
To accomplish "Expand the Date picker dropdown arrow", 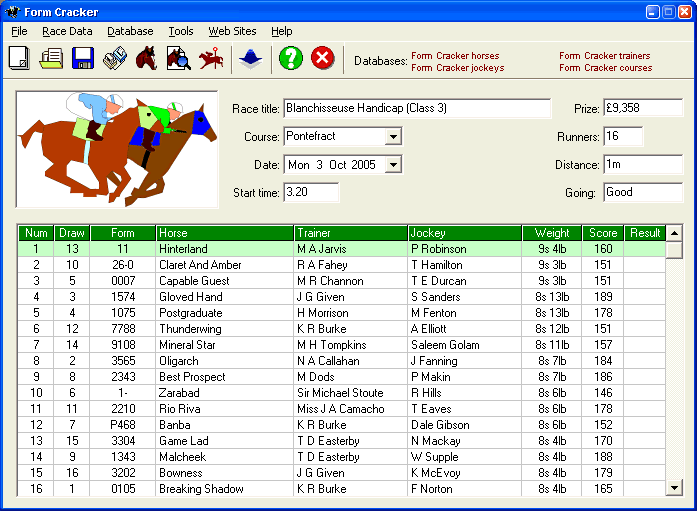I will (393, 165).
